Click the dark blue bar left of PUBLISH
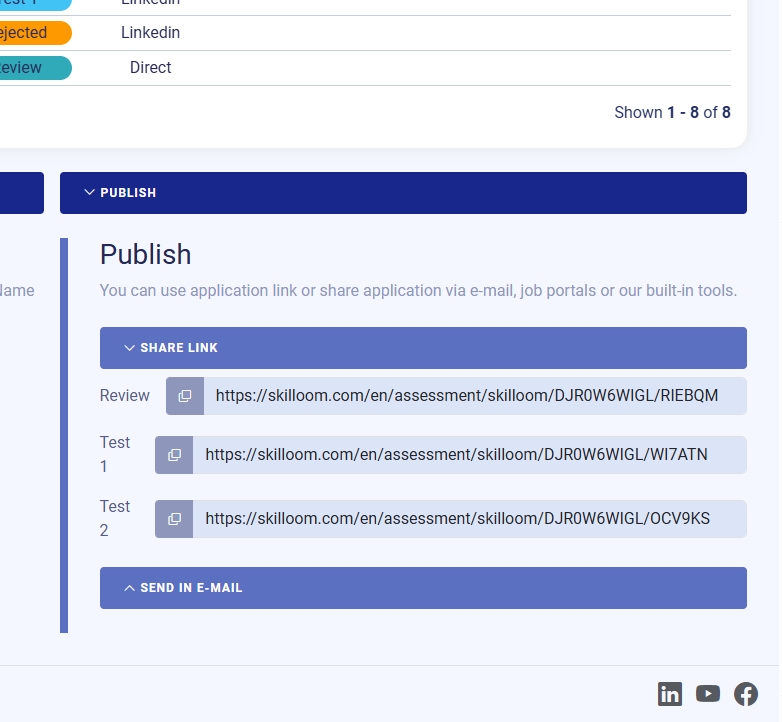 pos(21,193)
